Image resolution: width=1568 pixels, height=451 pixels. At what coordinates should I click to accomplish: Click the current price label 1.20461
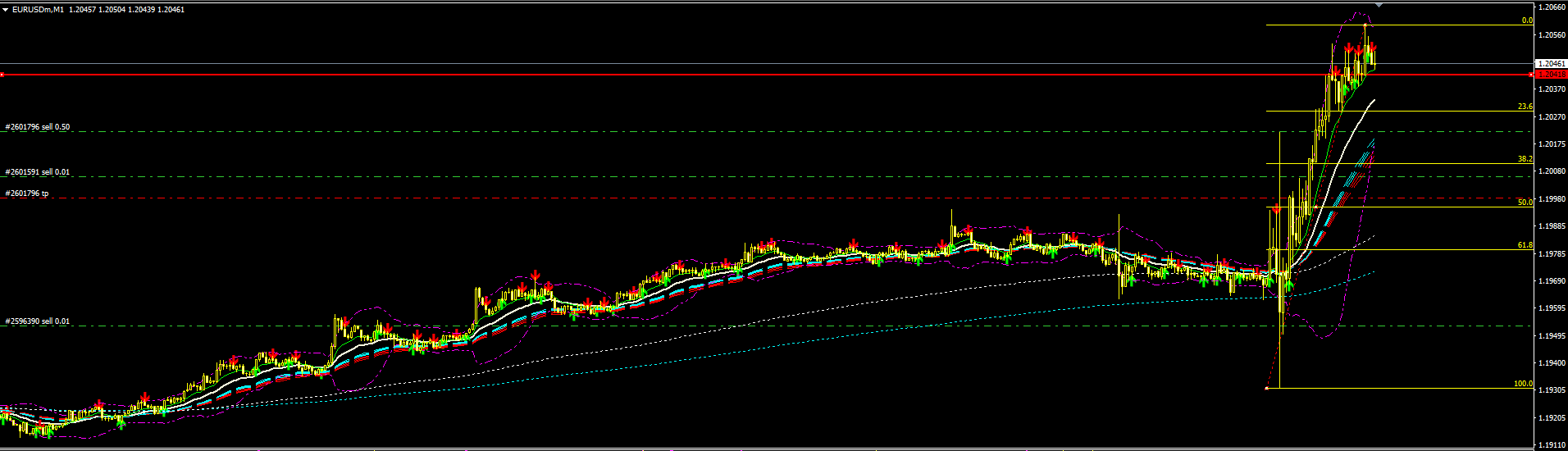pyautogui.click(x=1550, y=63)
